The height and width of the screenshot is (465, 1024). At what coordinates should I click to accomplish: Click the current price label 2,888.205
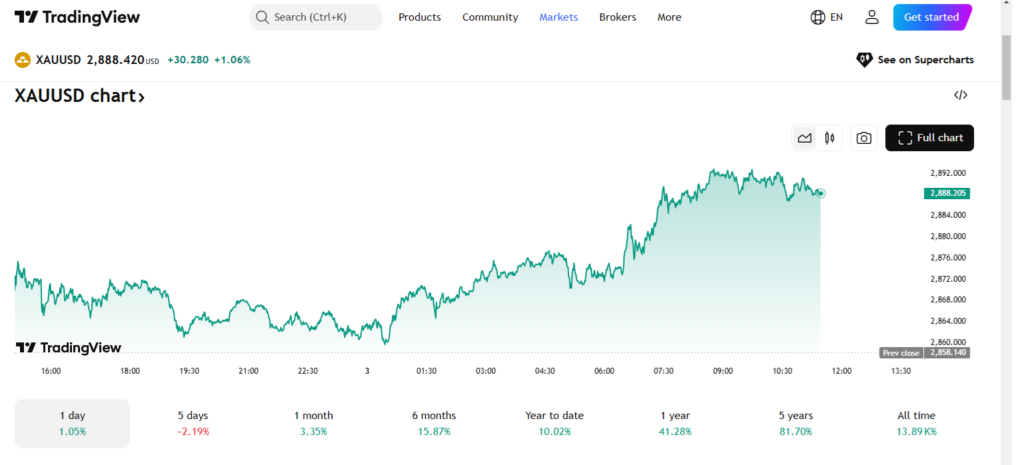tap(946, 193)
